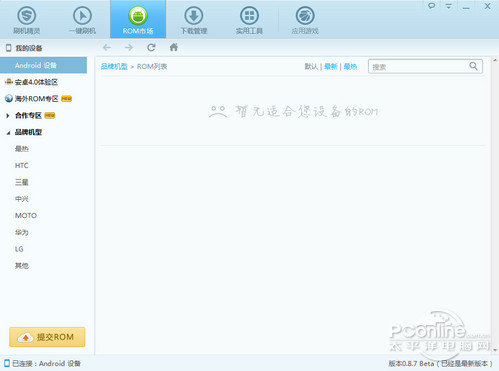Click the forward arrow navigation icon

pyautogui.click(x=129, y=48)
